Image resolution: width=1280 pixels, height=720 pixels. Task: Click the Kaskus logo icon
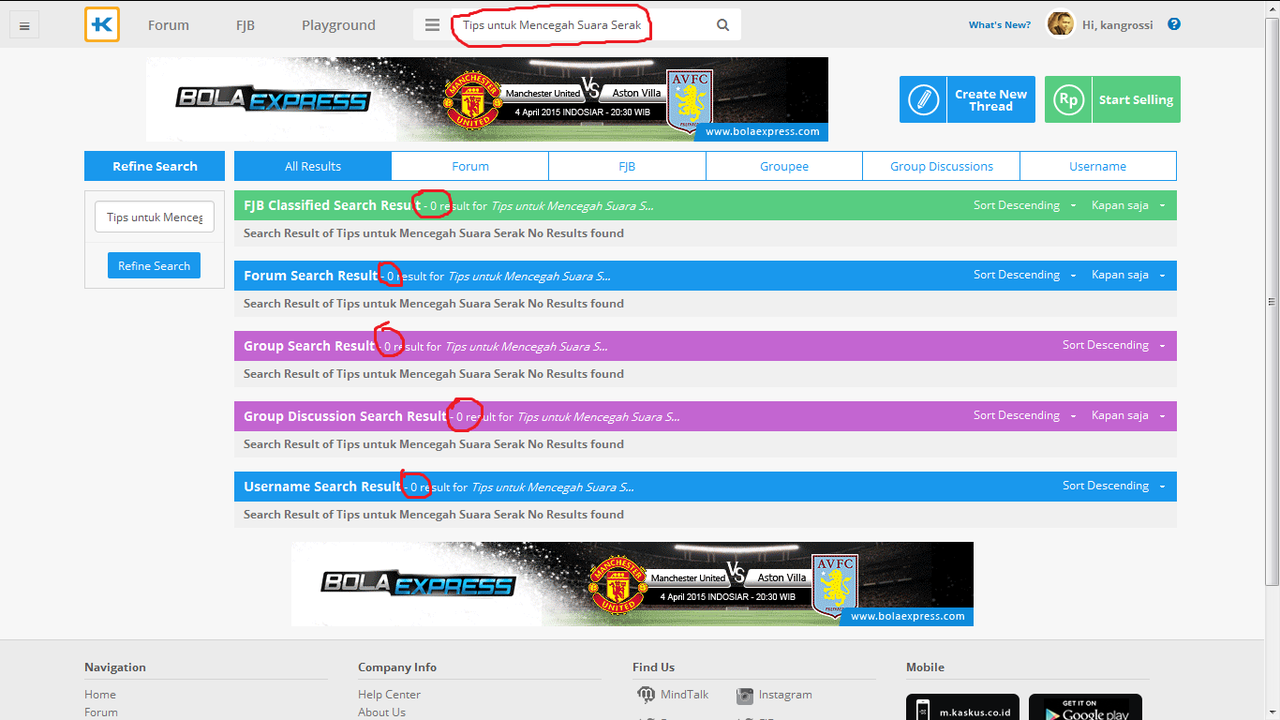[102, 25]
